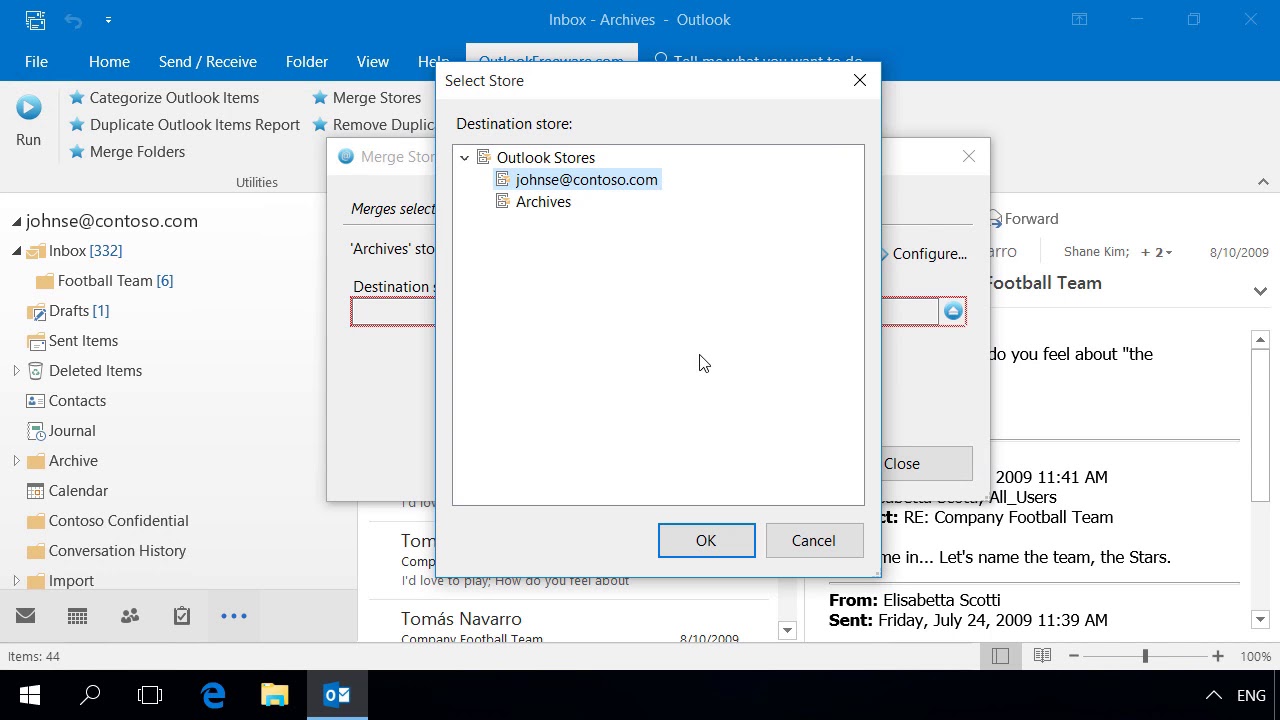The width and height of the screenshot is (1280, 720).
Task: Click the Mail envelope icon in navigation bar
Action: (x=26, y=616)
